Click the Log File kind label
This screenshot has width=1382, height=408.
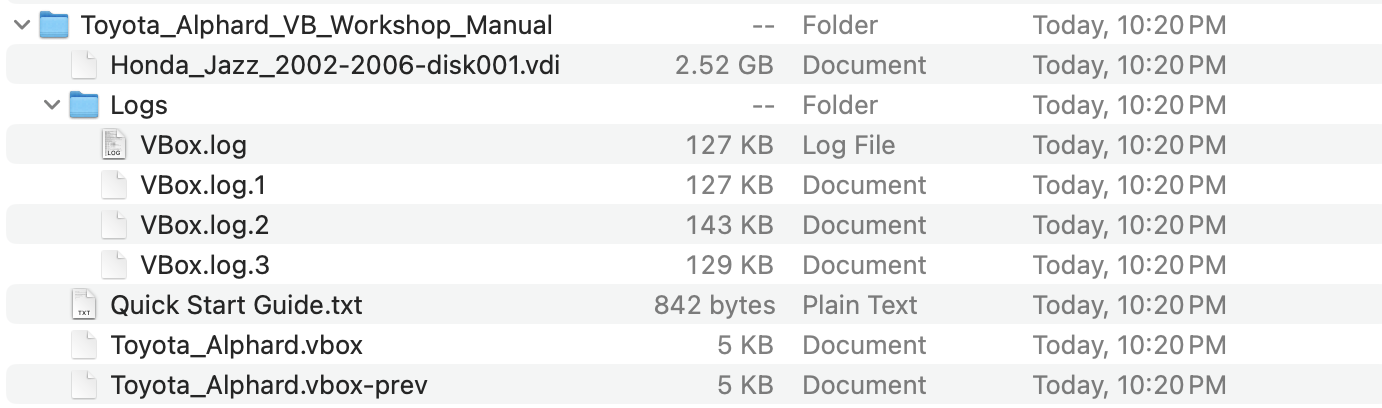coord(848,145)
